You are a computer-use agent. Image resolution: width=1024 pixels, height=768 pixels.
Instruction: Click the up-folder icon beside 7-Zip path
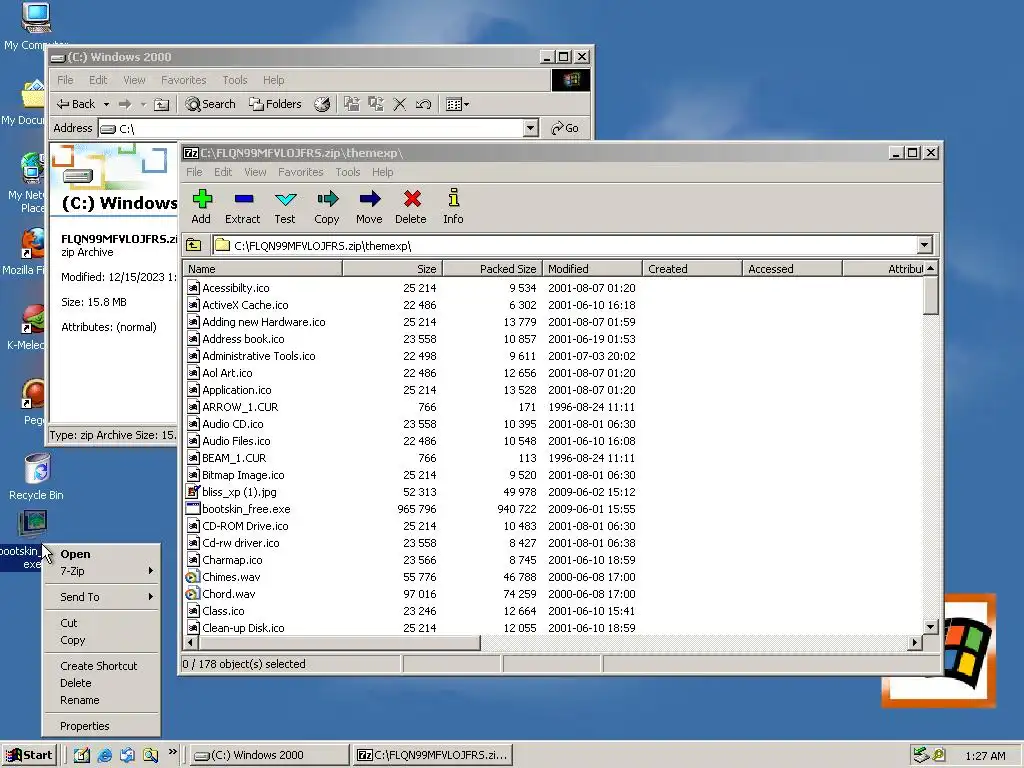[194, 246]
